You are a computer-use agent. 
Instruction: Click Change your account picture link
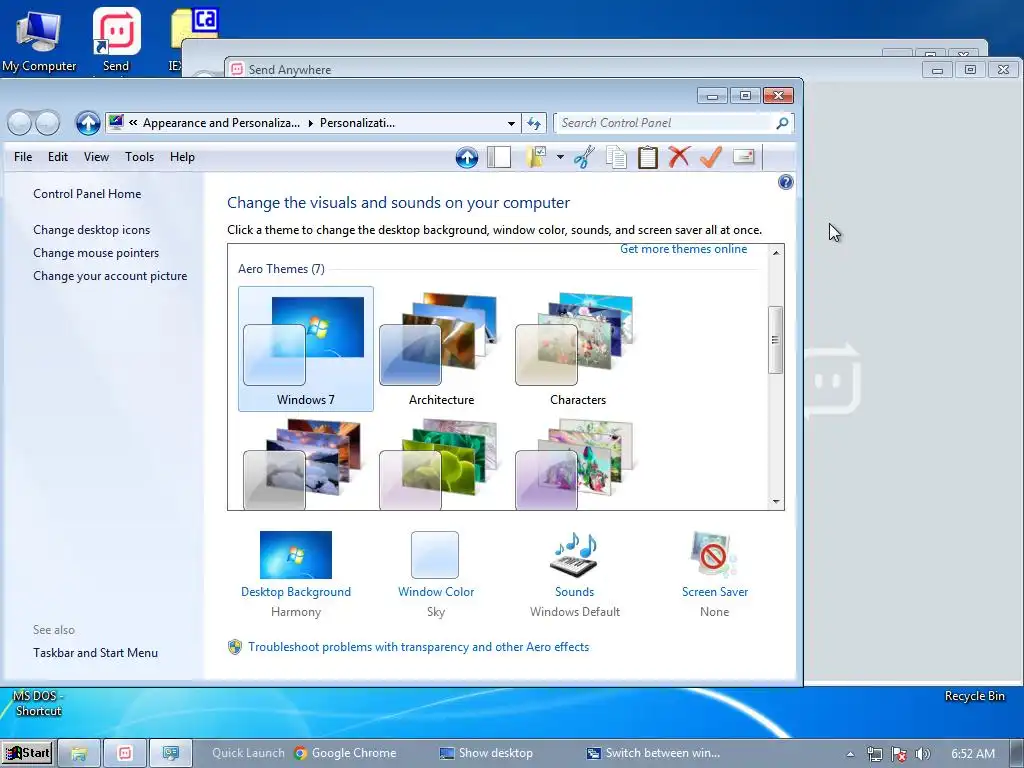pyautogui.click(x=110, y=276)
